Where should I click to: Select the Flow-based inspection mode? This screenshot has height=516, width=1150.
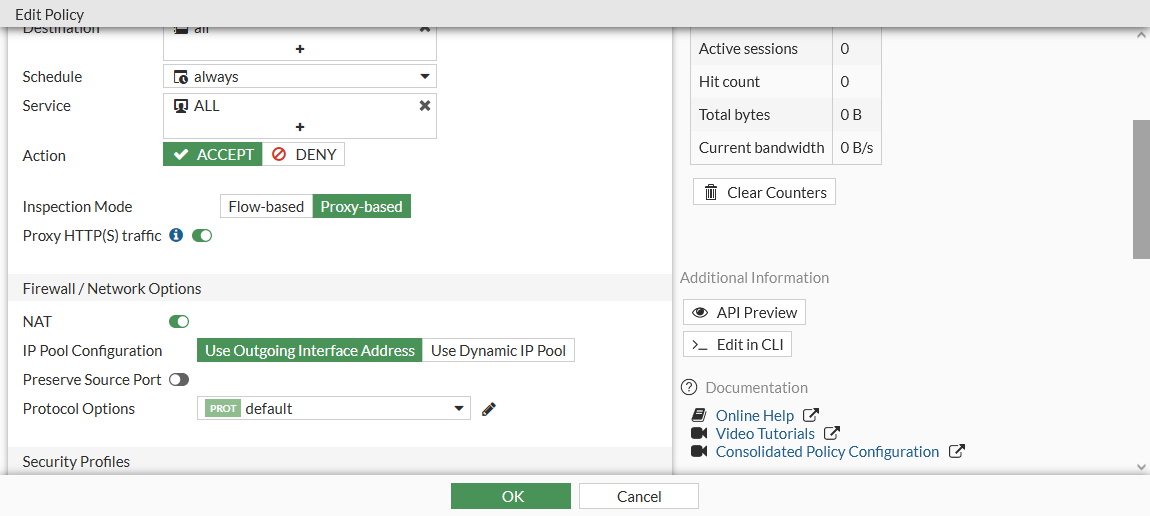[266, 207]
